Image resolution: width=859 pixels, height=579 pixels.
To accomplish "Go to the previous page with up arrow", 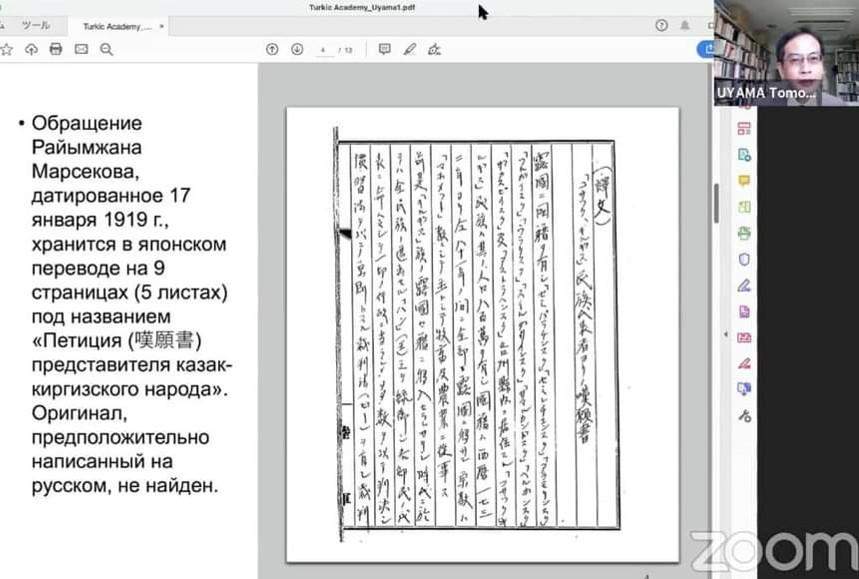I will pos(270,47).
